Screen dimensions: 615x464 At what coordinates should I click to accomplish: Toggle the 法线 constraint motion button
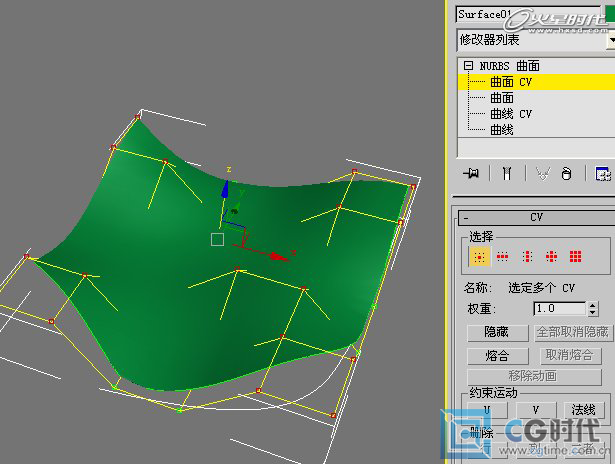coord(584,410)
